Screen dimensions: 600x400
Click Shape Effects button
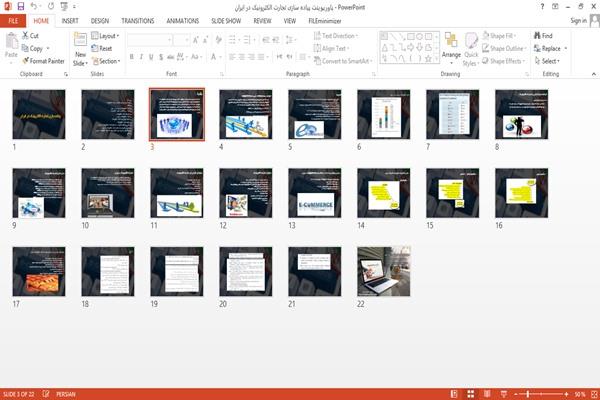click(504, 61)
